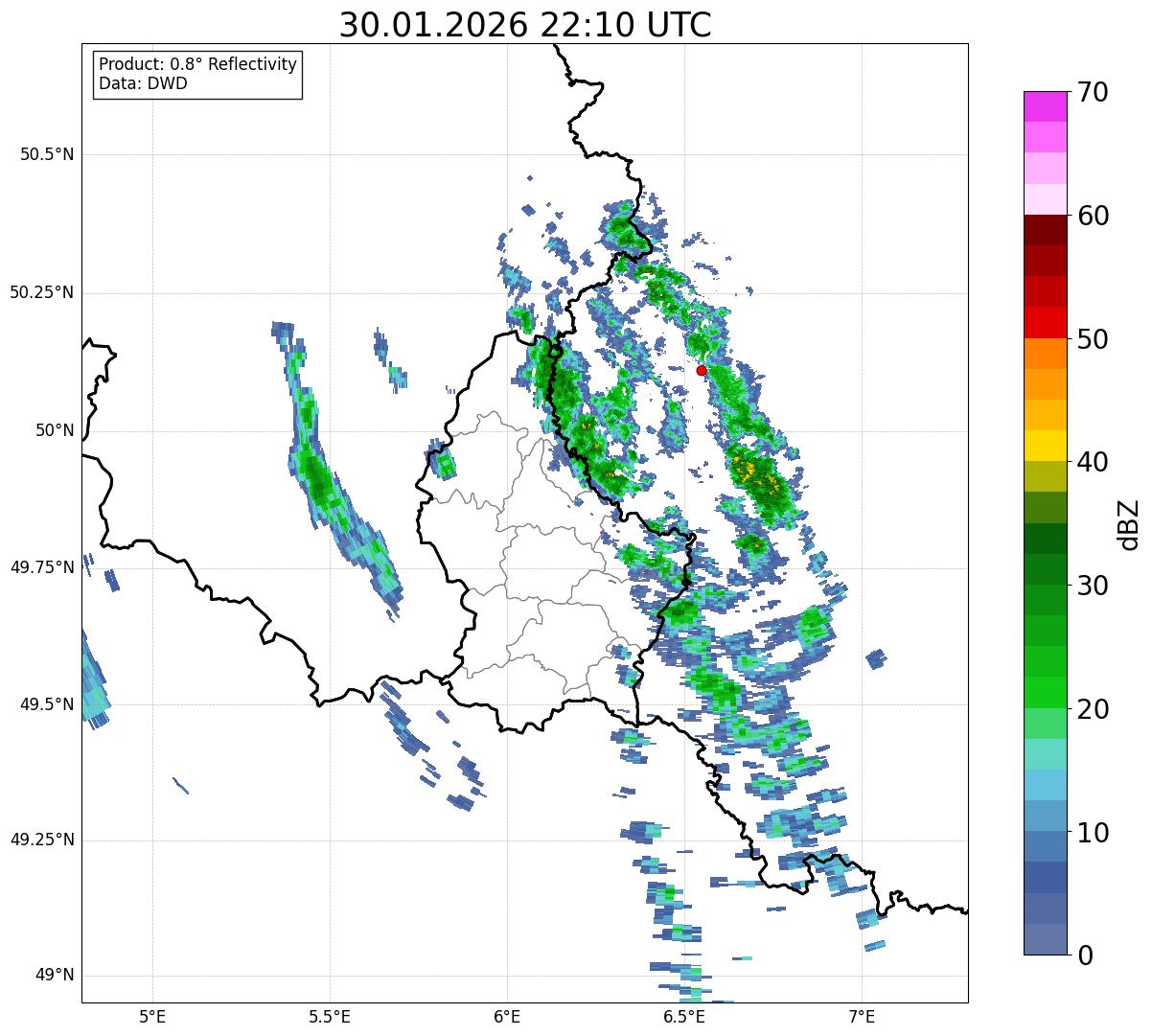1152x1036 pixels.
Task: Click the 49°N latitude label
Action: pyautogui.click(x=55, y=976)
